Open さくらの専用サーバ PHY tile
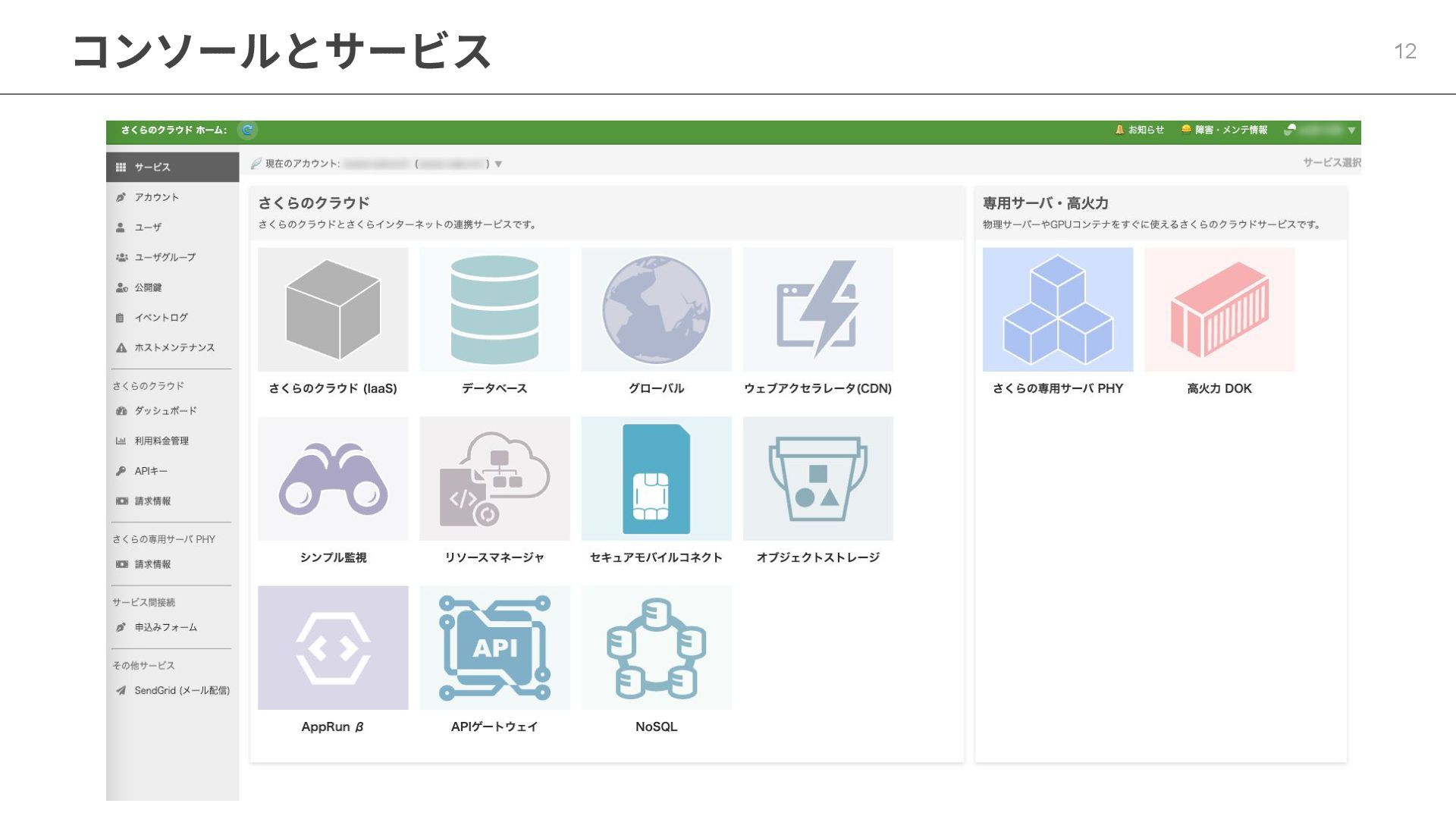This screenshot has width=1456, height=819. click(1057, 309)
